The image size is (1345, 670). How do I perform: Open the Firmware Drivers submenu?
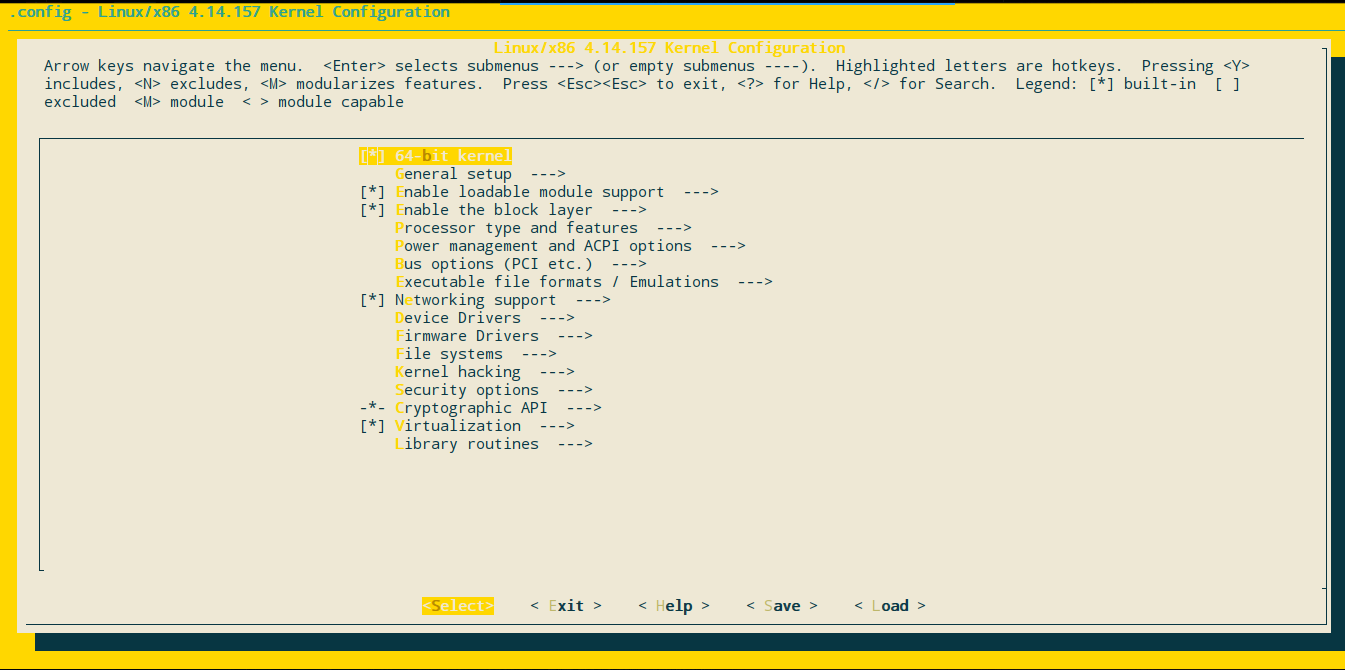466,335
